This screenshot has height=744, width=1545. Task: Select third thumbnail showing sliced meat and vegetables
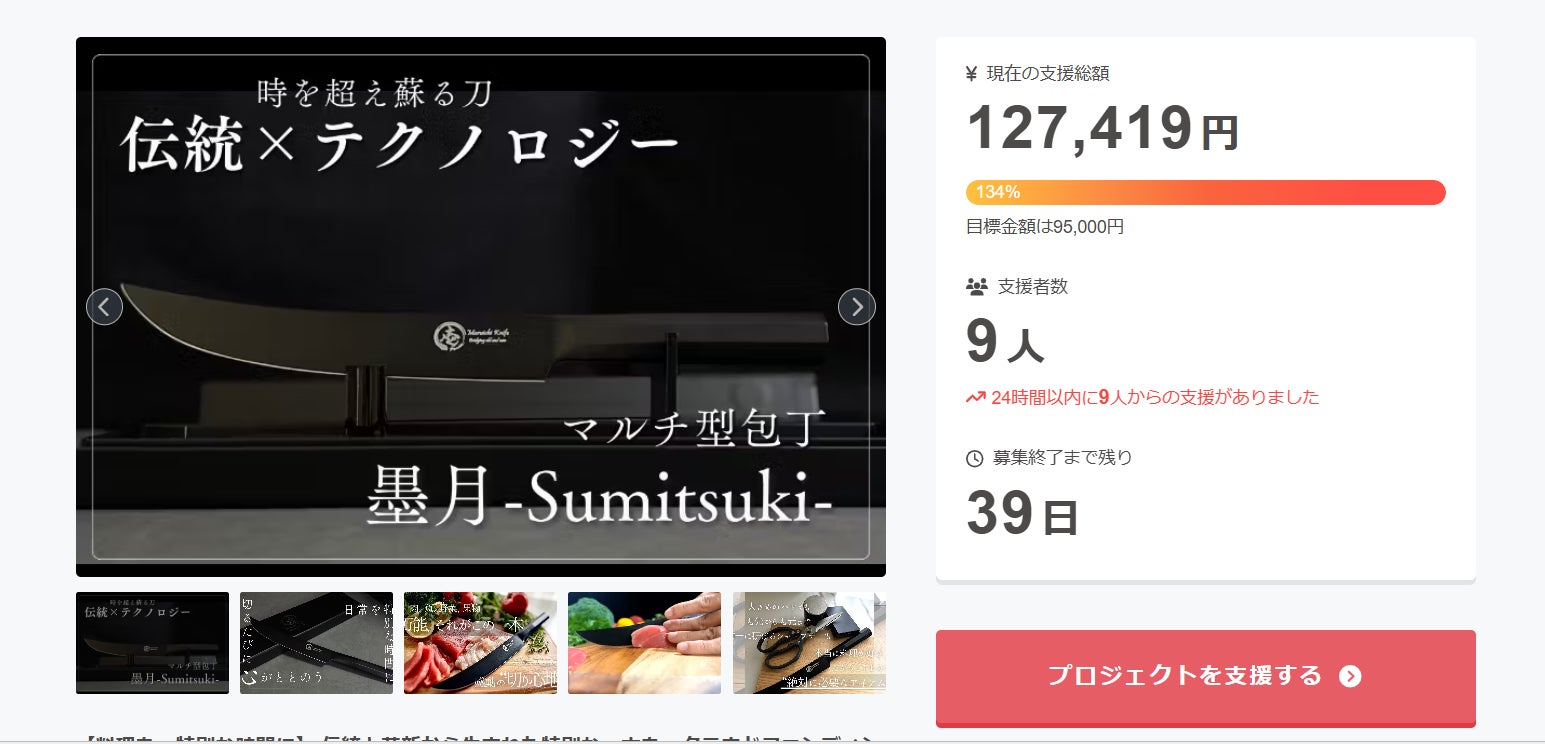tap(480, 643)
